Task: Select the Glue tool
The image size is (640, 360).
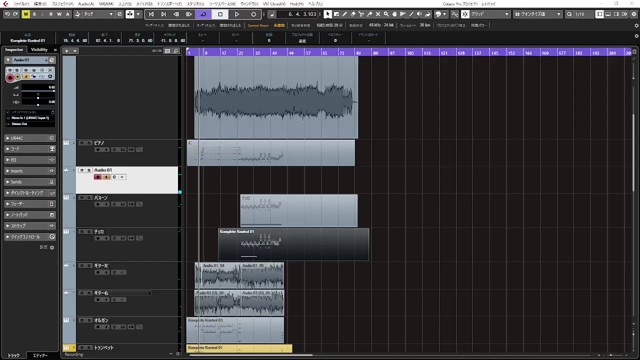Action: click(x=369, y=14)
